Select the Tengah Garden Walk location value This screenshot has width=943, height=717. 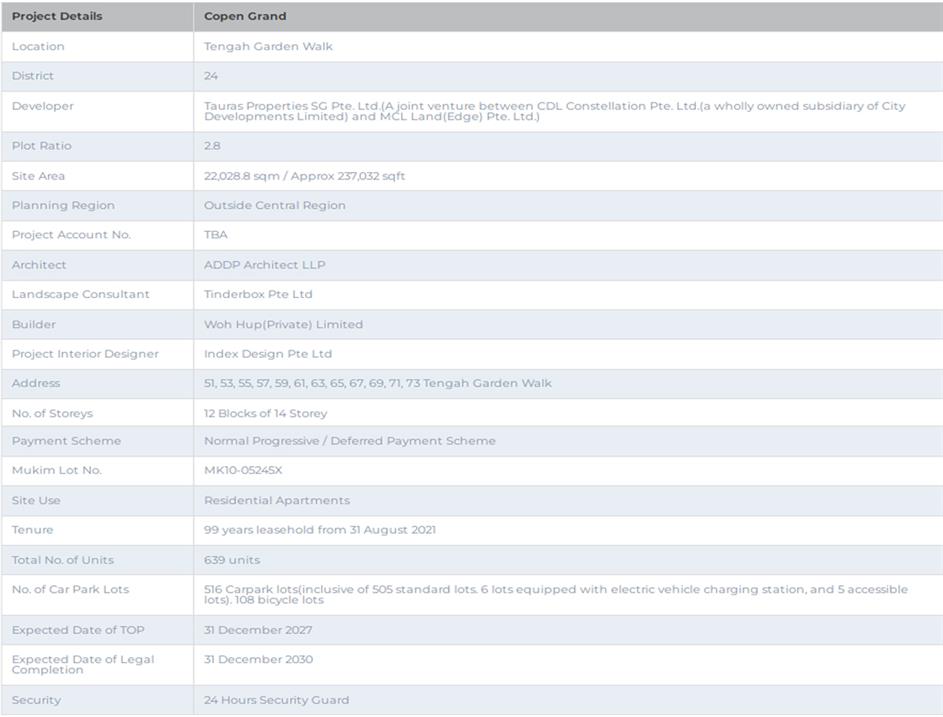(x=268, y=46)
